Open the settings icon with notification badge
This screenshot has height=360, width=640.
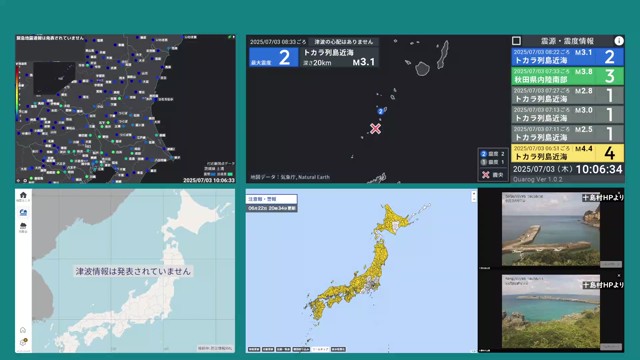pyautogui.click(x=23, y=342)
